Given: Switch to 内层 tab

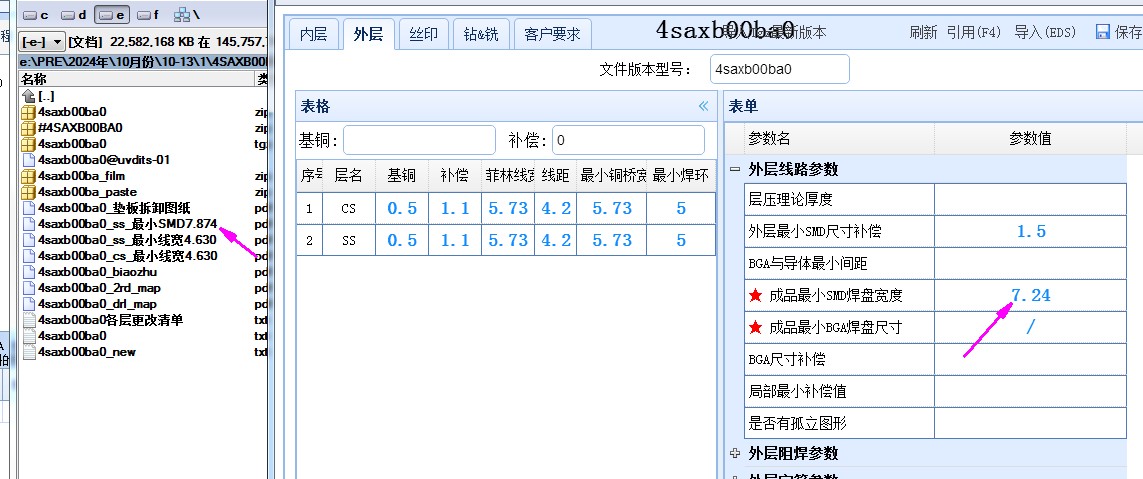Looking at the screenshot, I should [x=313, y=34].
